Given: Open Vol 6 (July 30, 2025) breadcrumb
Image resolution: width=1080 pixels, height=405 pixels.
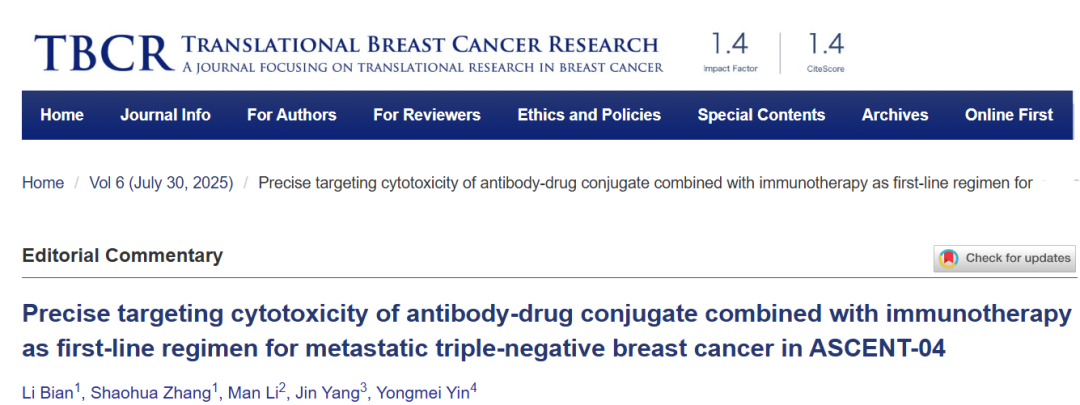Looking at the screenshot, I should coord(161,183).
